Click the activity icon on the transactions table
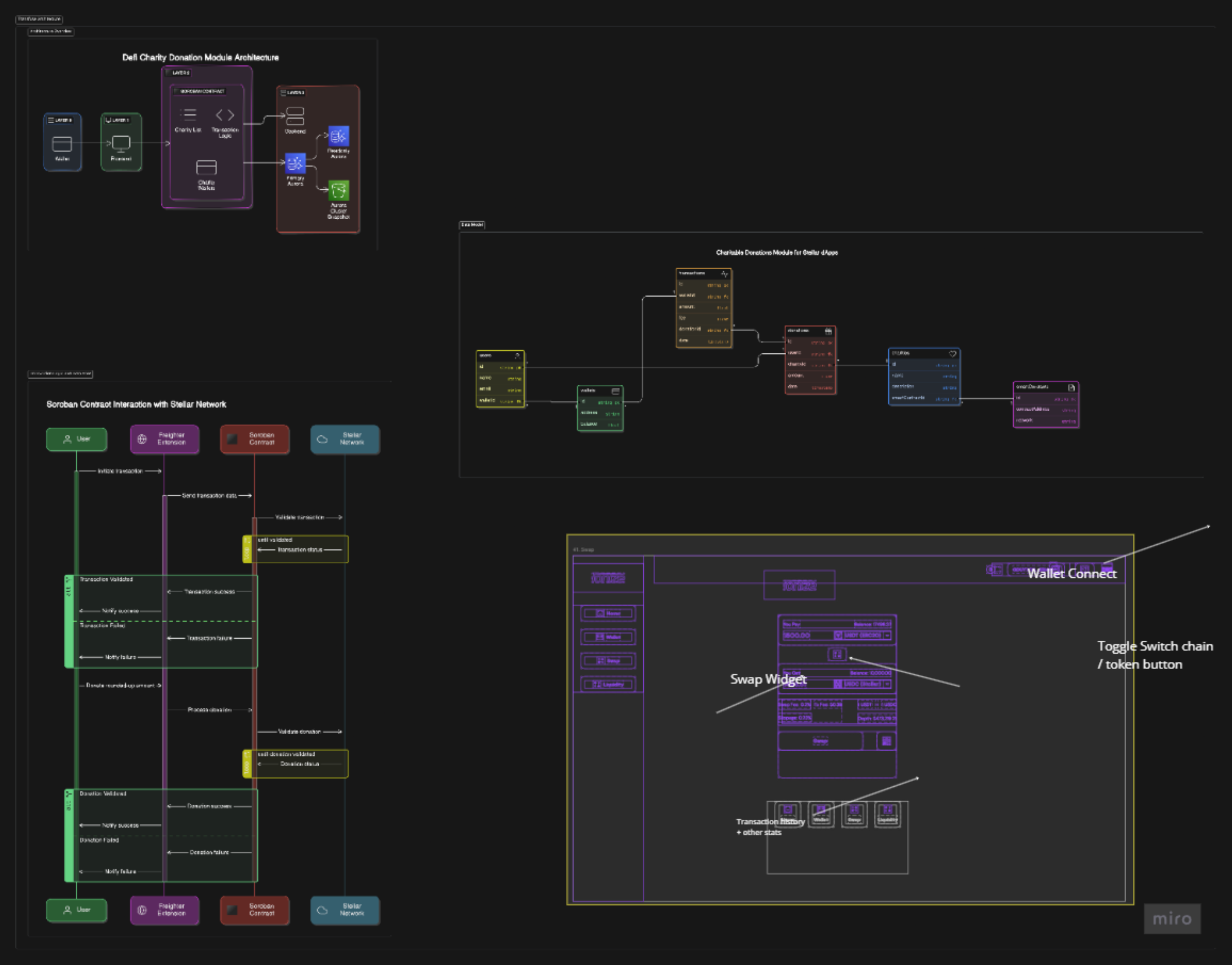Image resolution: width=1232 pixels, height=965 pixels. (724, 274)
